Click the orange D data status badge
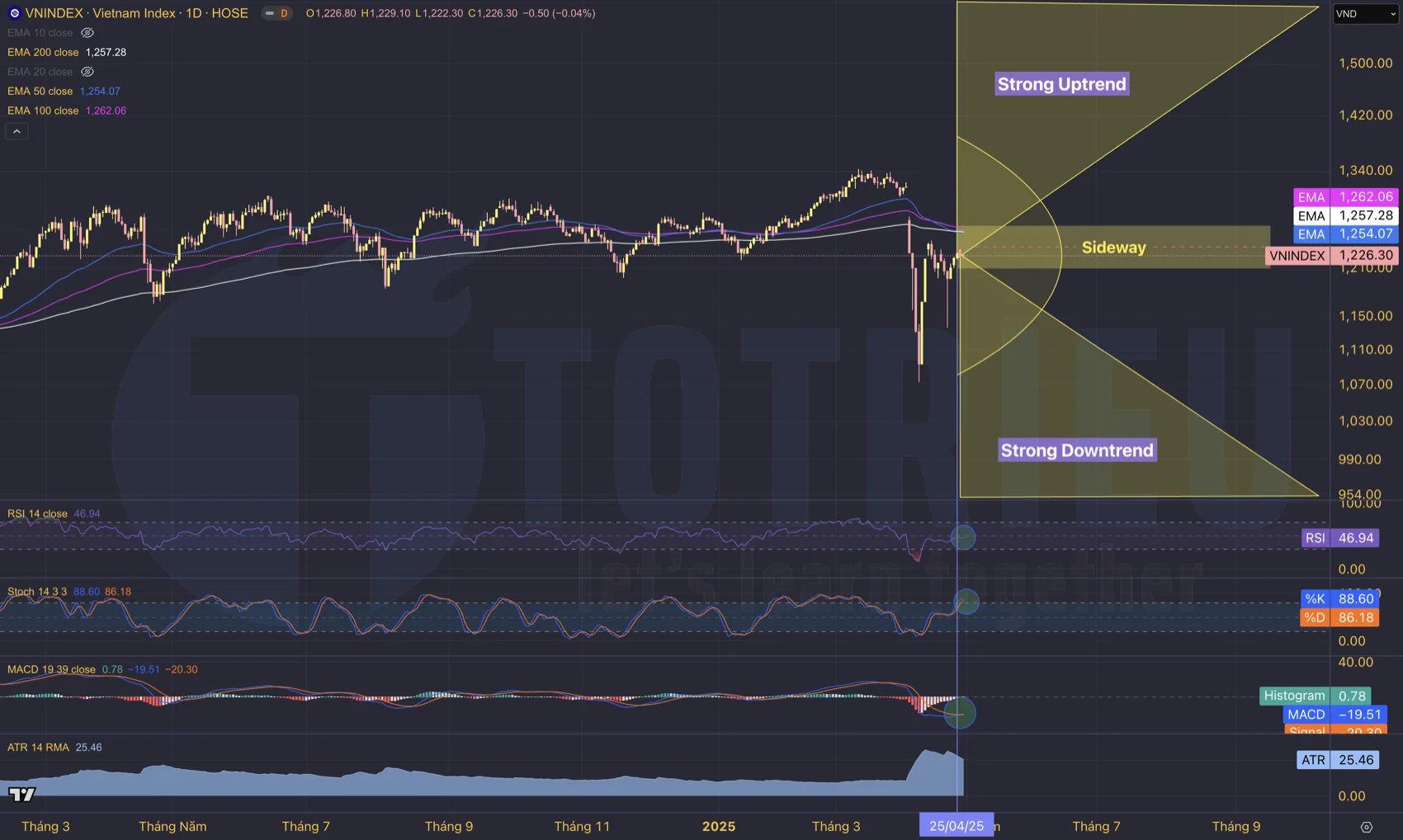This screenshot has height=840, width=1403. [x=284, y=13]
